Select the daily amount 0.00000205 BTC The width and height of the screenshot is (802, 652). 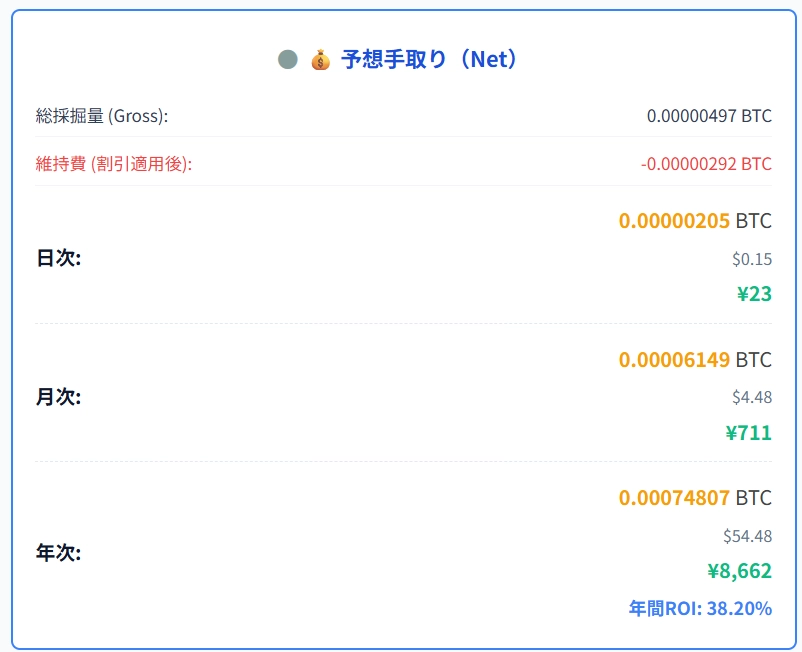point(695,221)
